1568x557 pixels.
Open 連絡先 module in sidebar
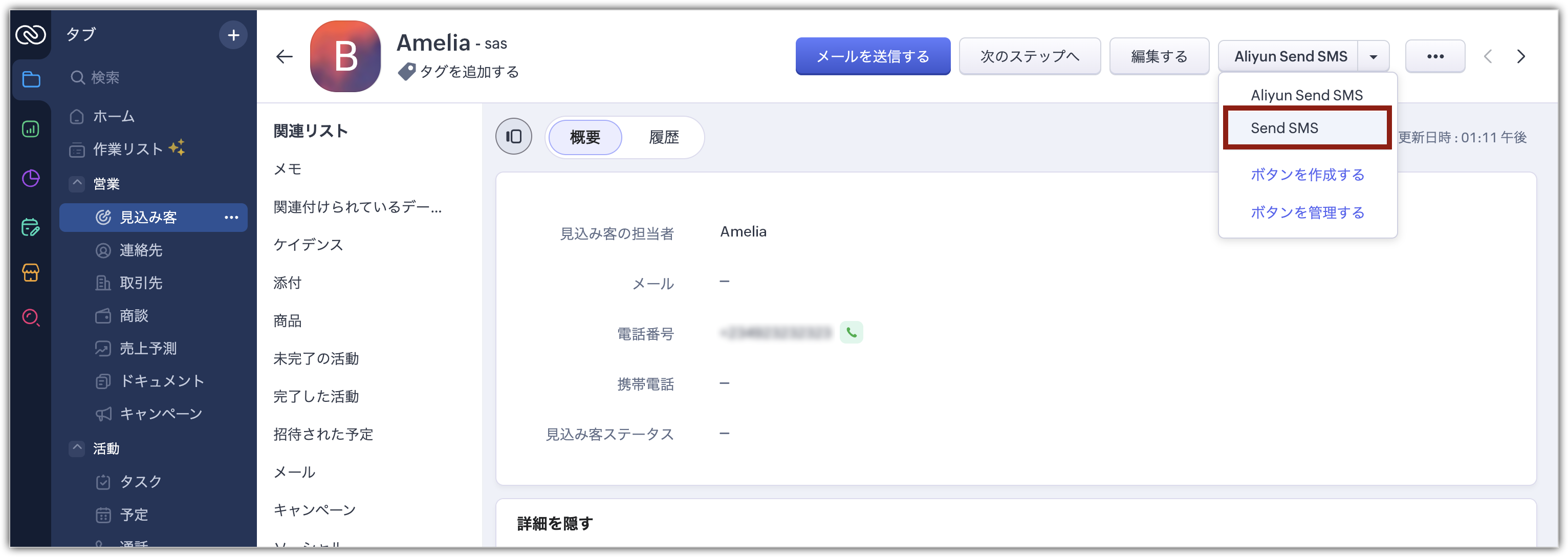pos(141,250)
